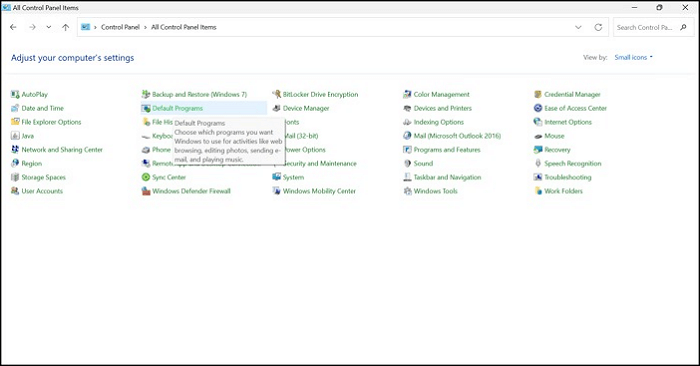Open the Storage Spaces icon
The image size is (700, 366).
(15, 177)
